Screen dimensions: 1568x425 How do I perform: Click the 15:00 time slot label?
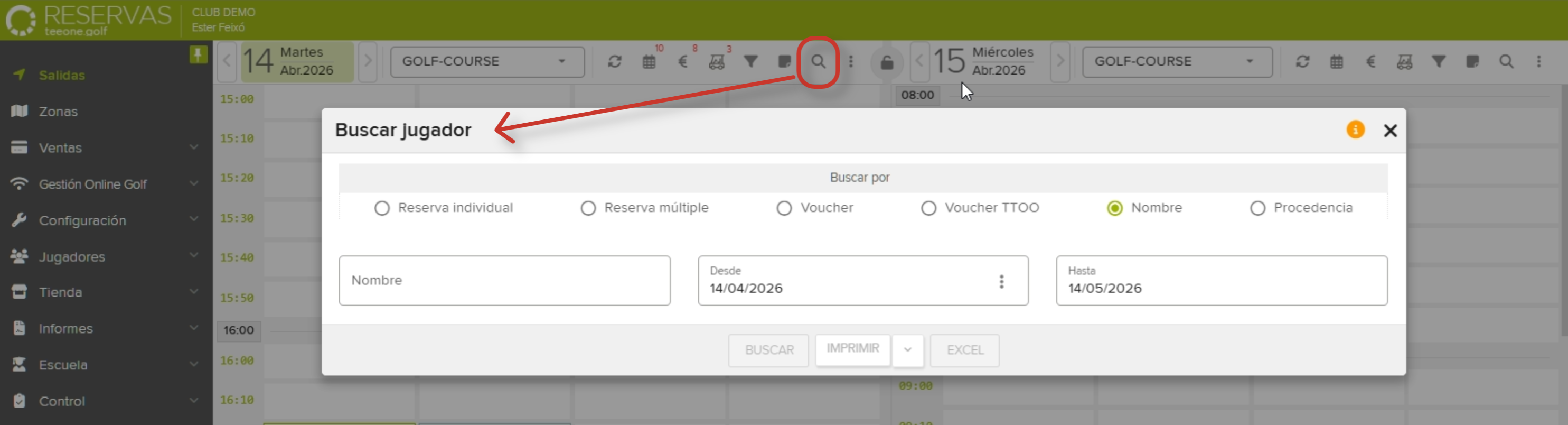[237, 99]
